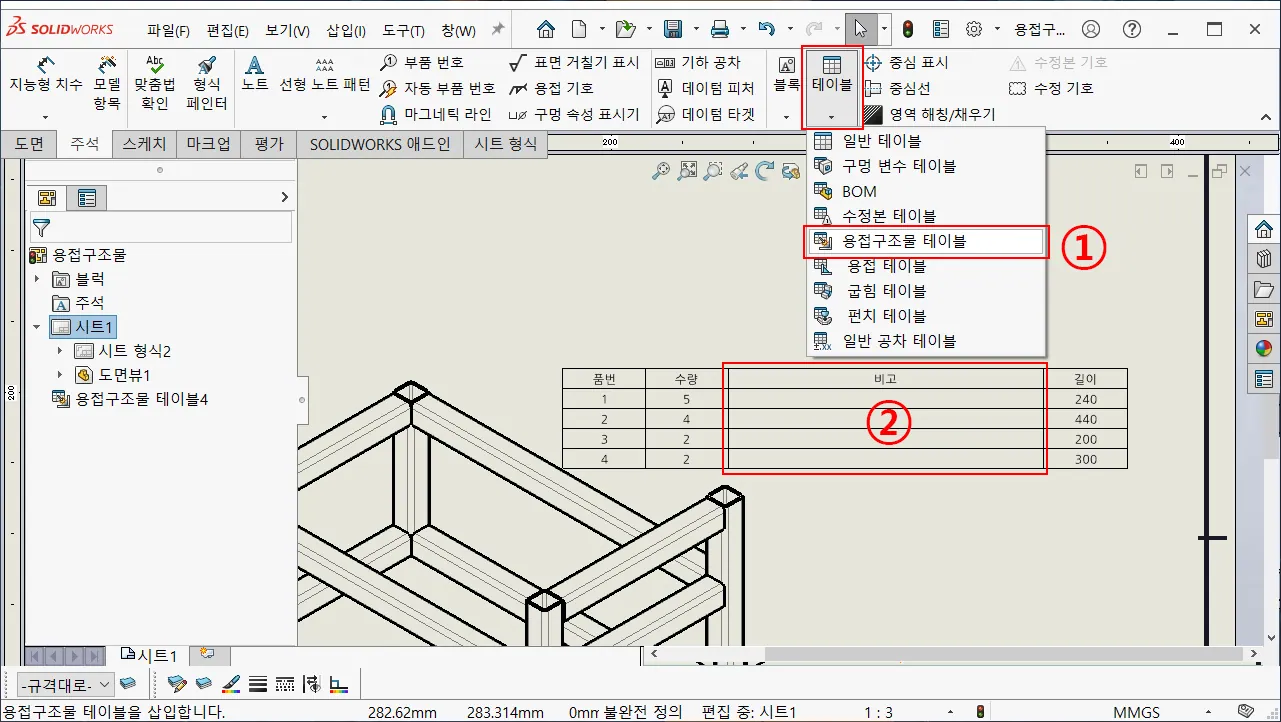Viewport: 1281px width, 722px height.
Task: Add a Balloon (부품 번호)
Action: [x=422, y=62]
